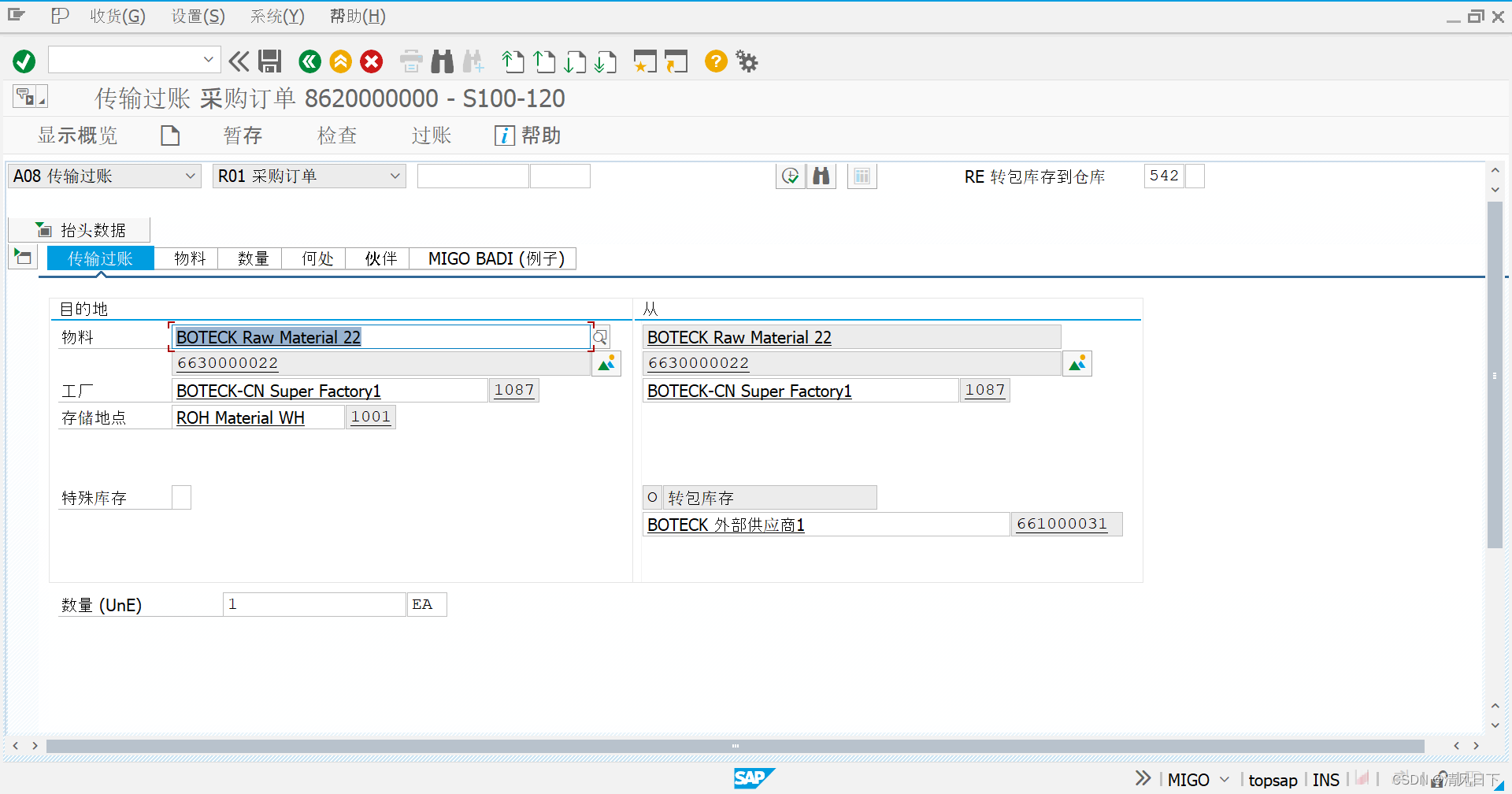Click the new document blank page icon

tap(170, 135)
